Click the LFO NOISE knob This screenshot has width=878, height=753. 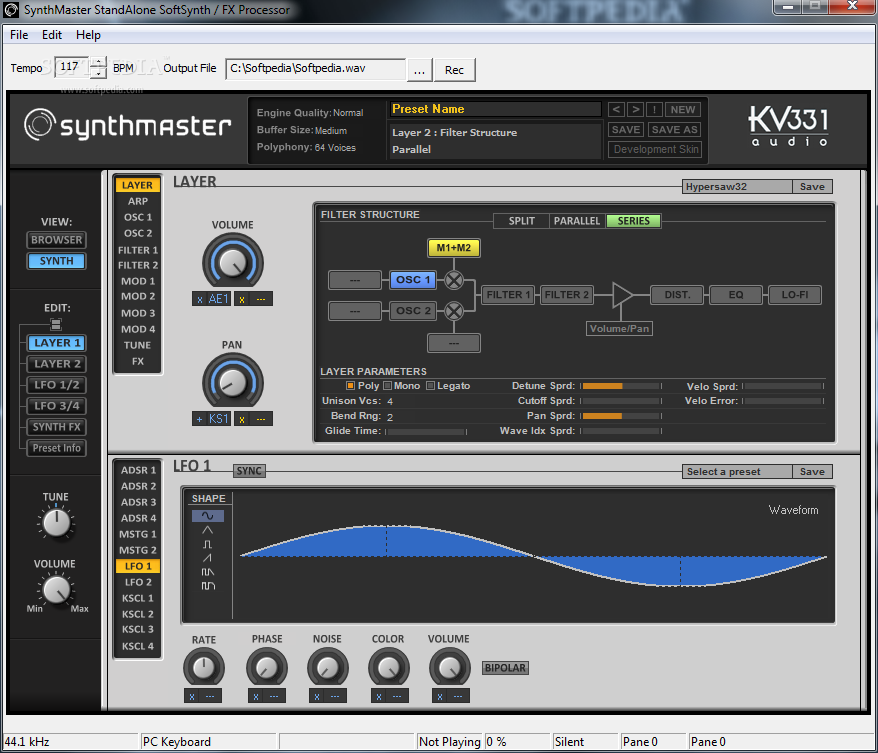click(328, 668)
